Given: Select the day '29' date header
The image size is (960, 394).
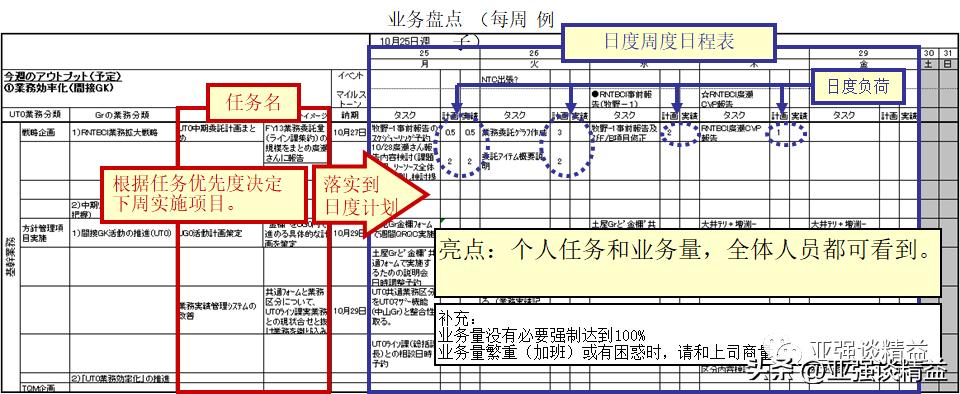Looking at the screenshot, I should pyautogui.click(x=863, y=53).
